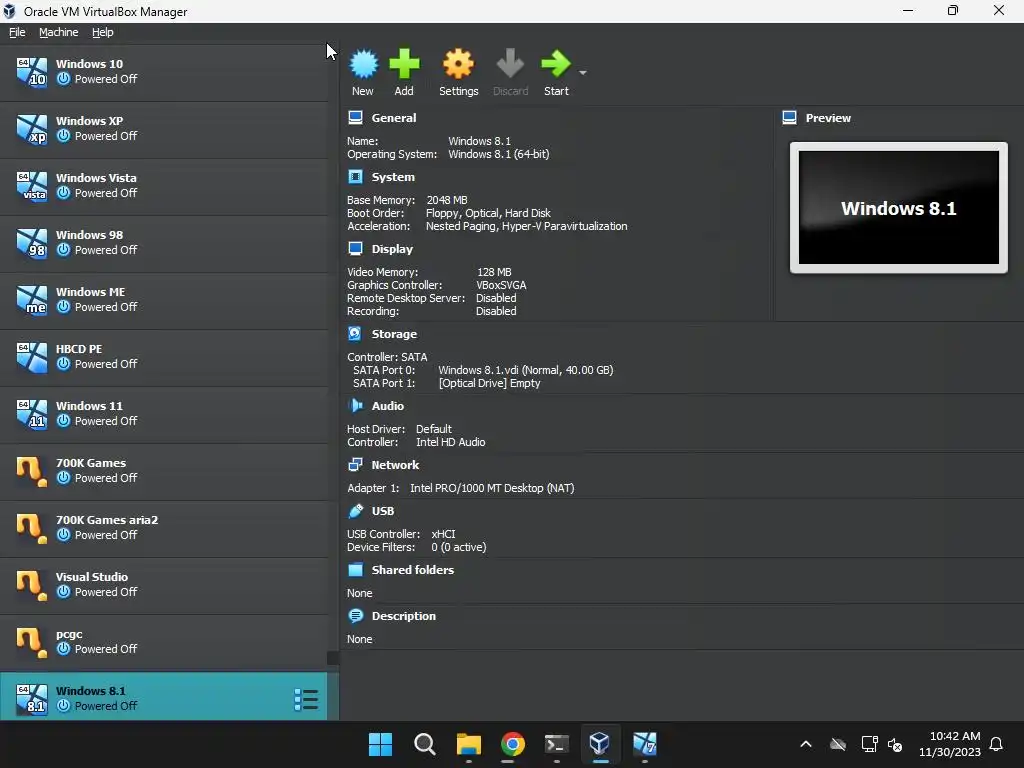Open Google Chrome from the taskbar
The width and height of the screenshot is (1024, 768).
click(x=513, y=744)
